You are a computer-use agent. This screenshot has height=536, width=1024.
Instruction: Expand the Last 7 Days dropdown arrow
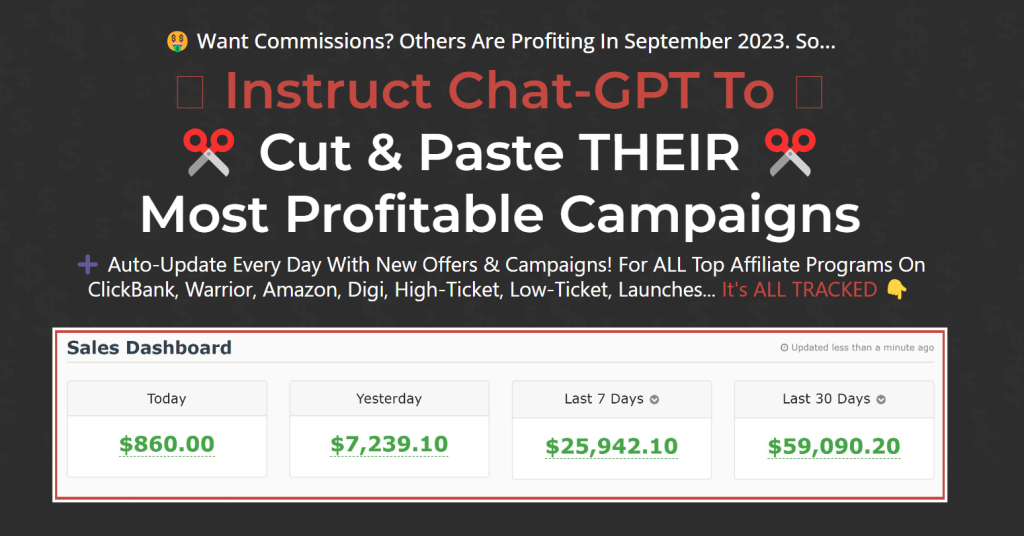click(654, 400)
